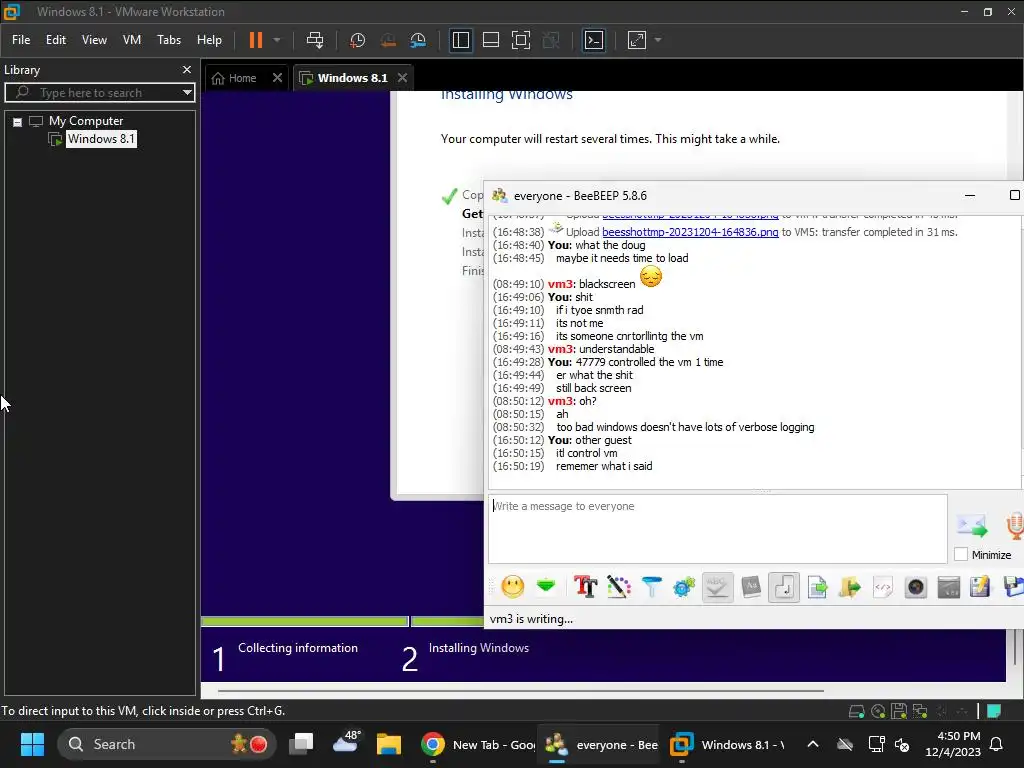Open the notifications bell icon
The width and height of the screenshot is (1024, 768).
coord(997,744)
